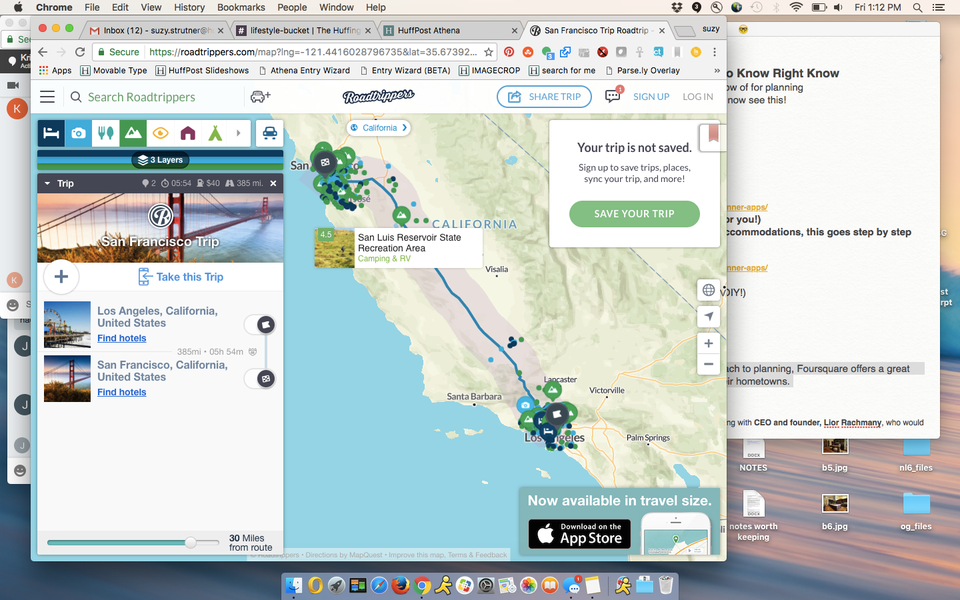Open the Trash in the Dock
960x600 pixels.
point(666,586)
